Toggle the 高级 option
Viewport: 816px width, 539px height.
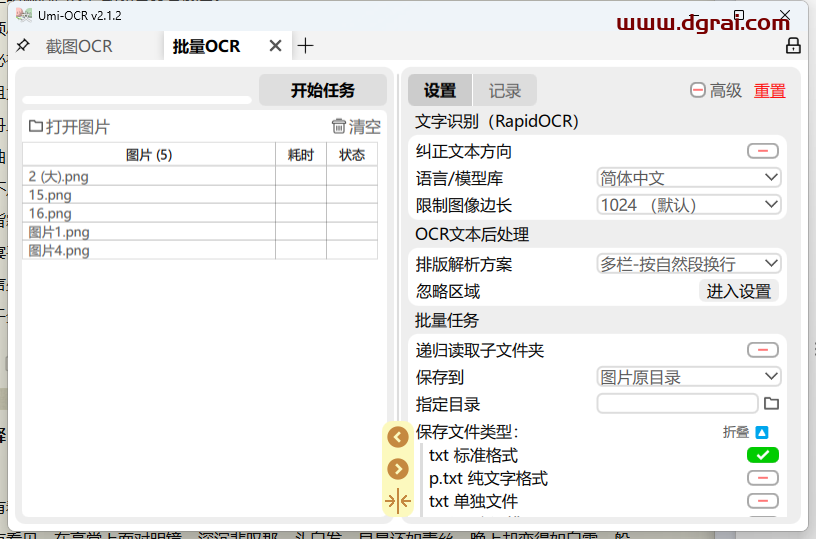tap(716, 91)
